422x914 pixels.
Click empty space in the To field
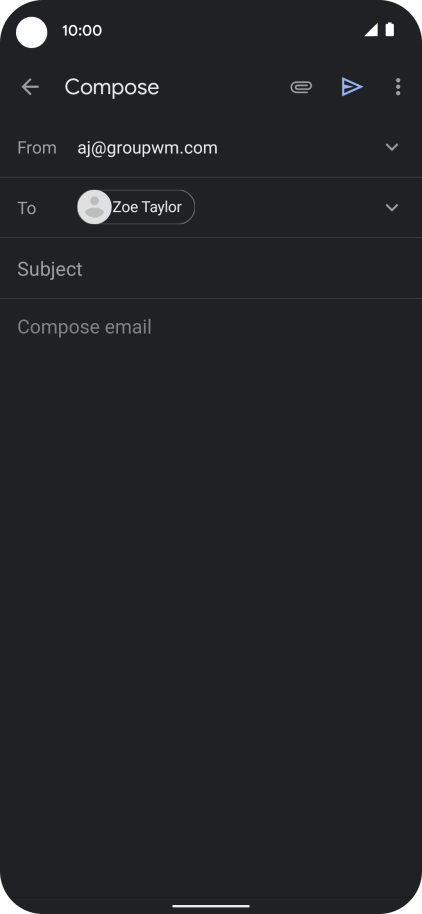pyautogui.click(x=289, y=208)
